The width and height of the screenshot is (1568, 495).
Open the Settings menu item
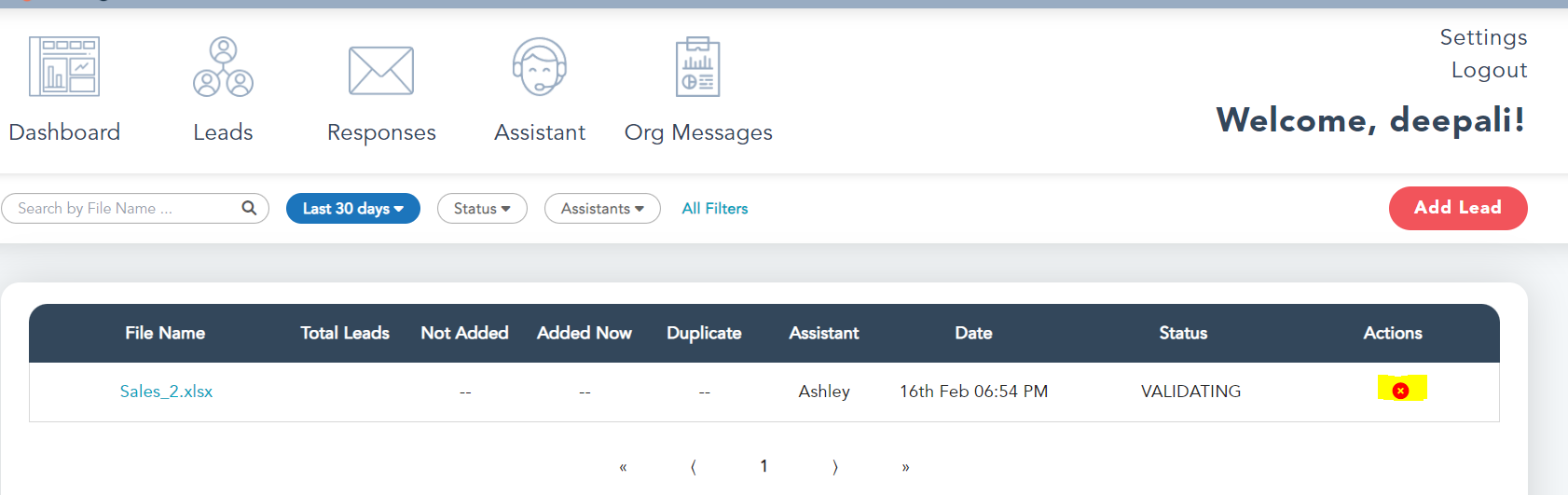[1483, 37]
